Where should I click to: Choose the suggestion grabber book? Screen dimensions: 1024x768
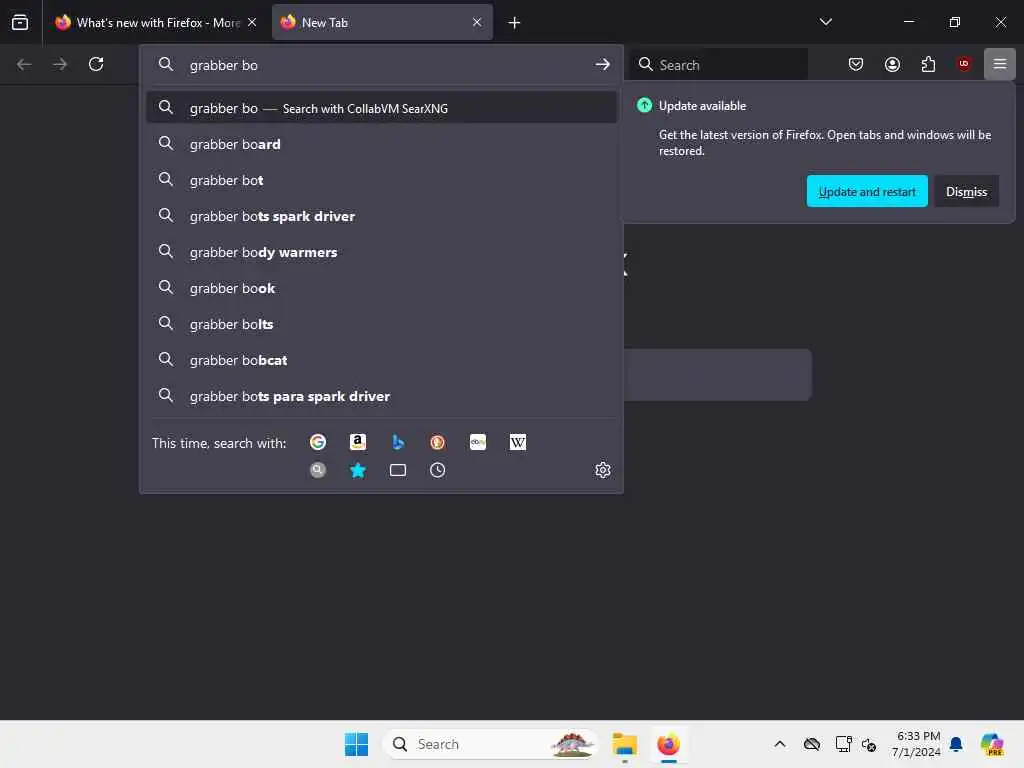[x=381, y=287]
